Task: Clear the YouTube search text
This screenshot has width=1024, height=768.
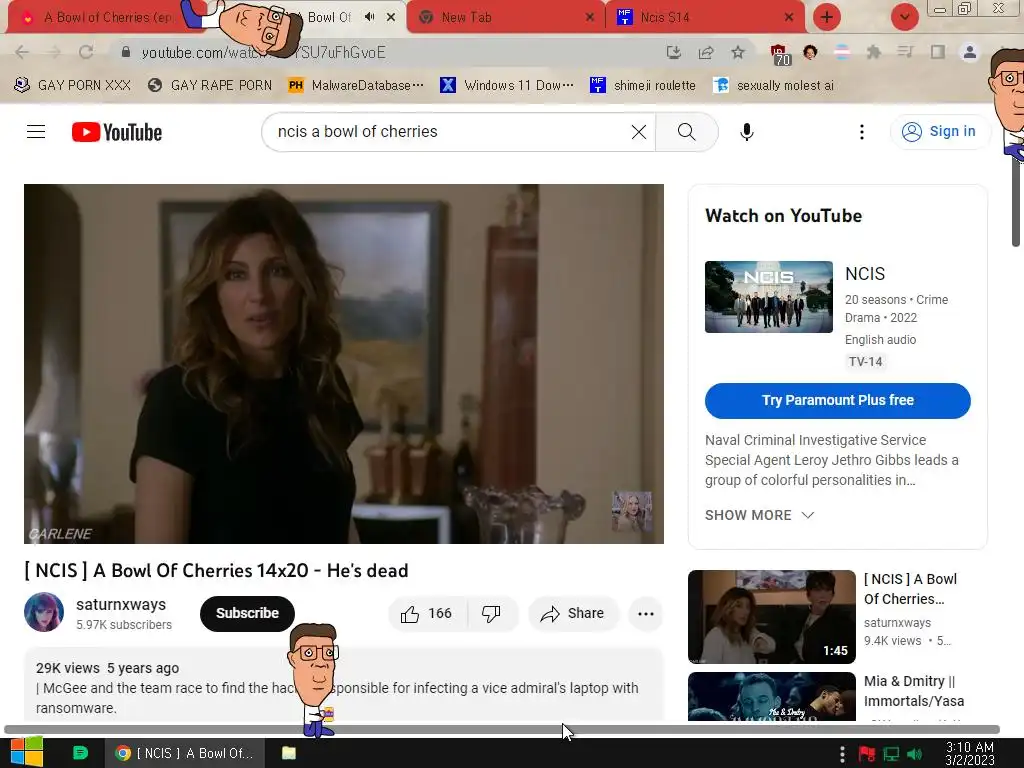Action: 639,132
